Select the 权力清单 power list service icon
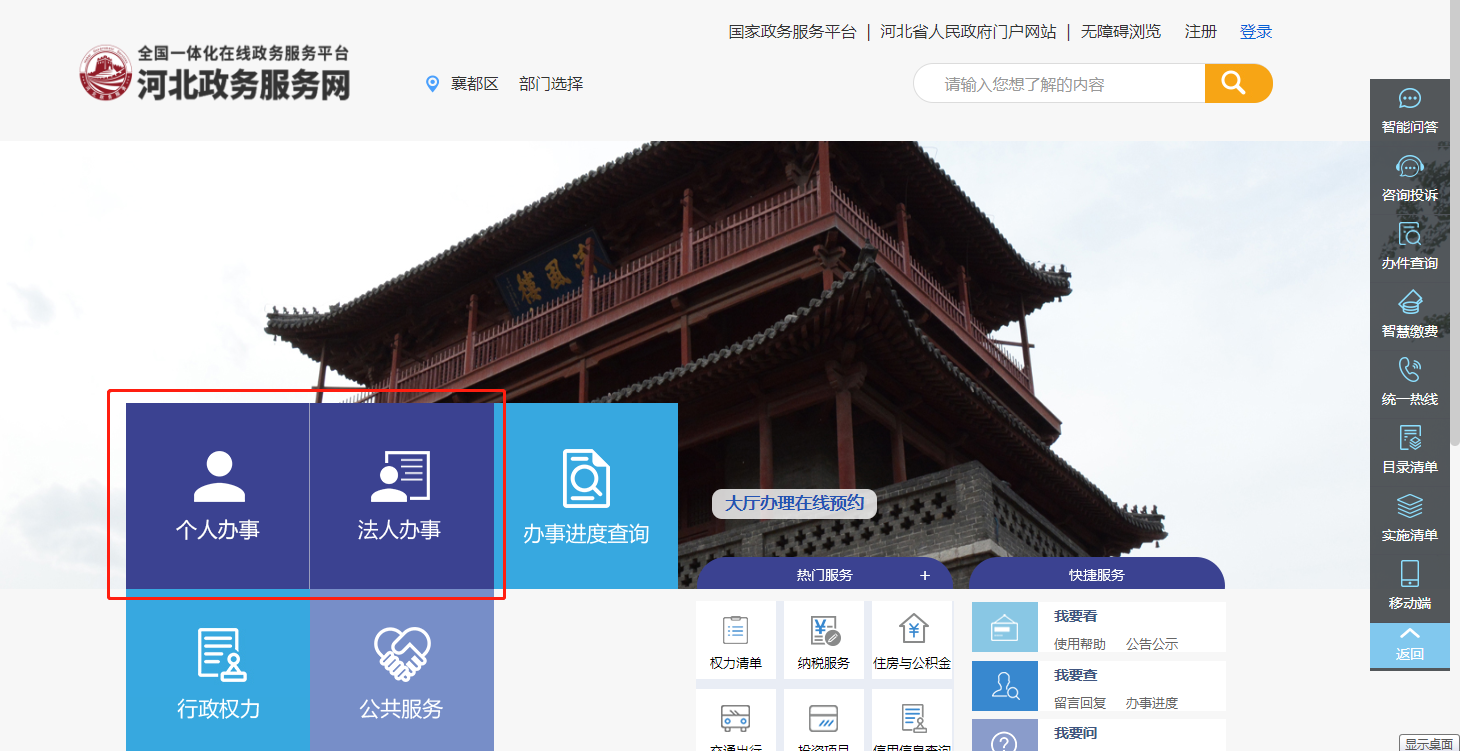 click(736, 640)
